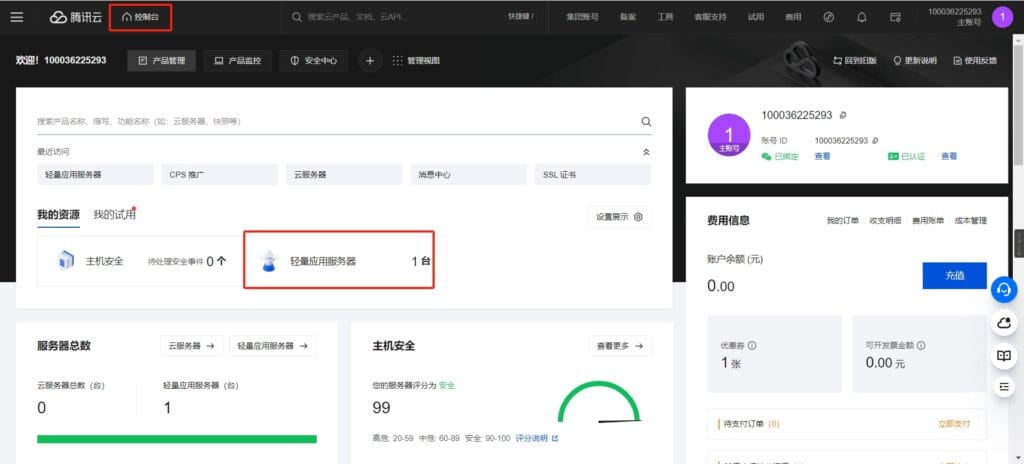Click 设置展示 settings button

pos(619,217)
